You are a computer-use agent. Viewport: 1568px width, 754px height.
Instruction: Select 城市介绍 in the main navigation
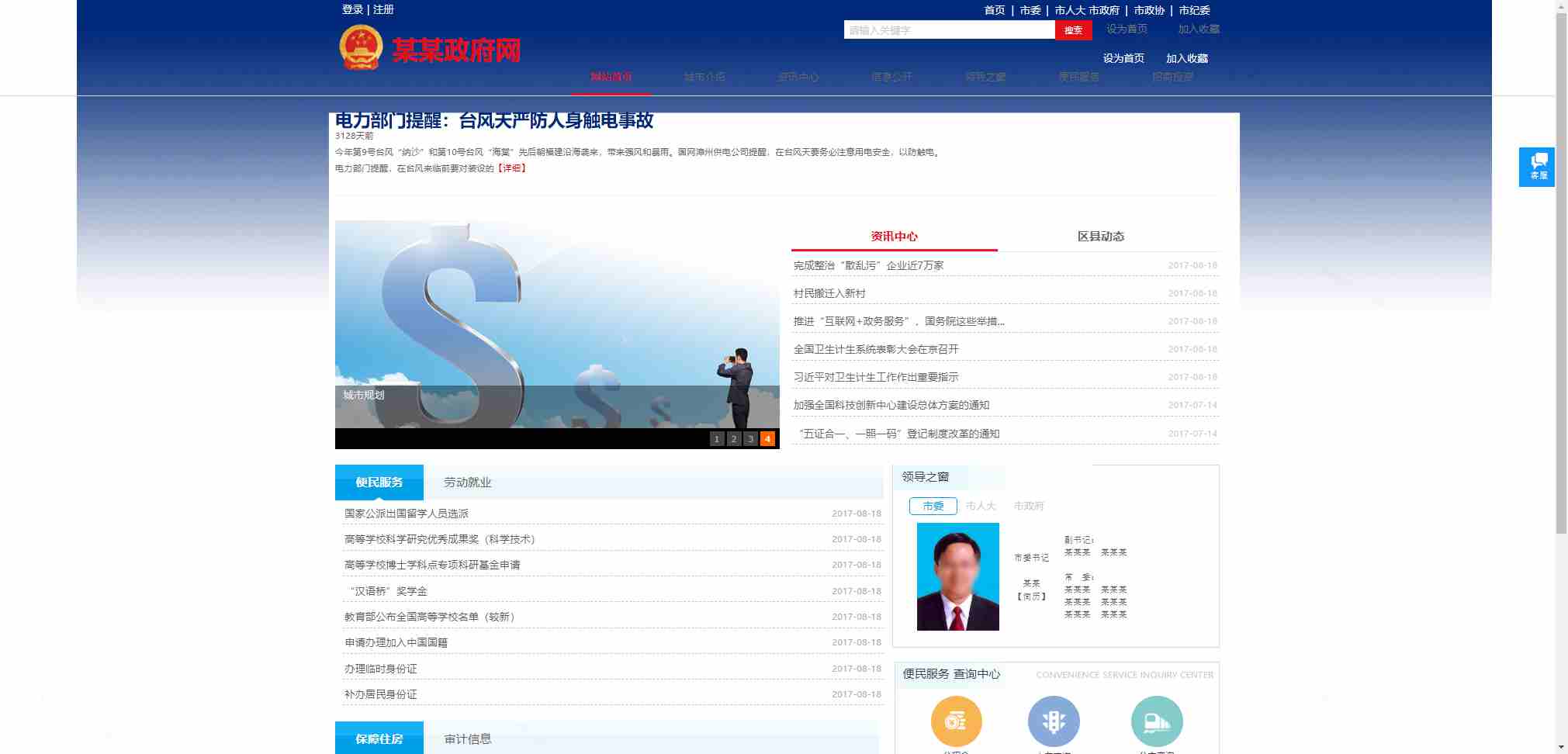pyautogui.click(x=704, y=77)
